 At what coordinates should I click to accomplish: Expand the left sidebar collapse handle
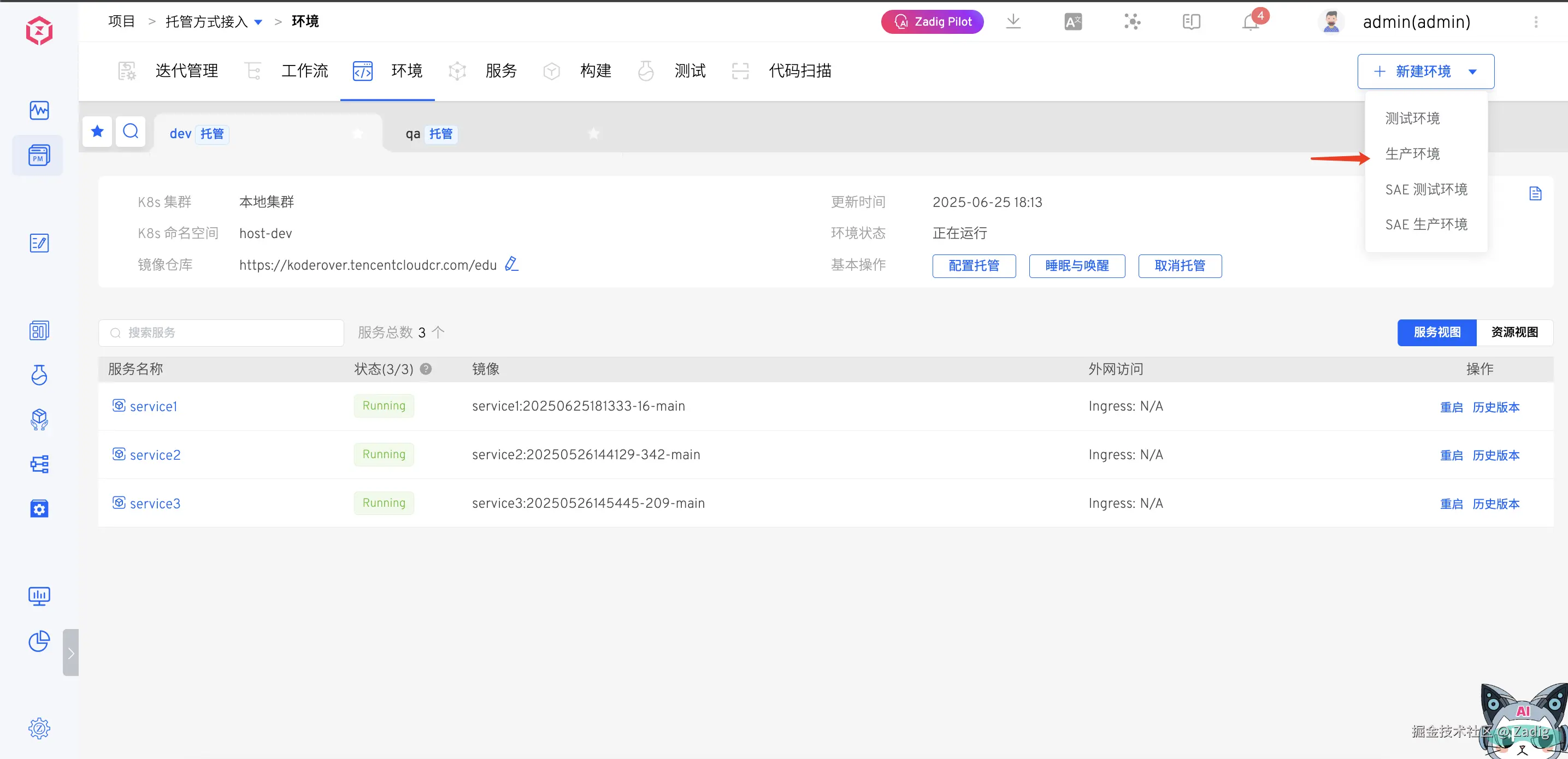[x=70, y=652]
